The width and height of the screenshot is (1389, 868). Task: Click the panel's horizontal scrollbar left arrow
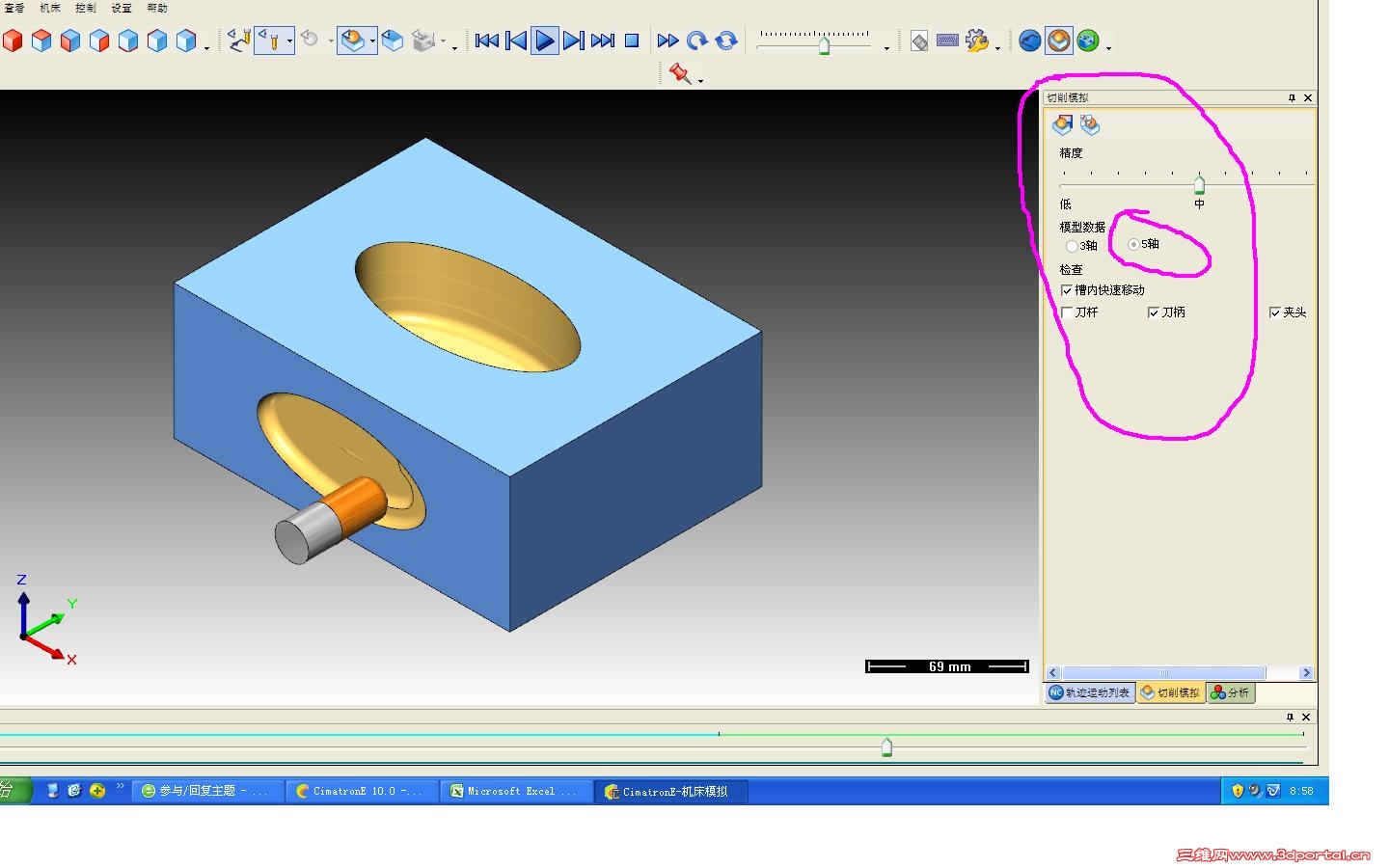pyautogui.click(x=1053, y=673)
